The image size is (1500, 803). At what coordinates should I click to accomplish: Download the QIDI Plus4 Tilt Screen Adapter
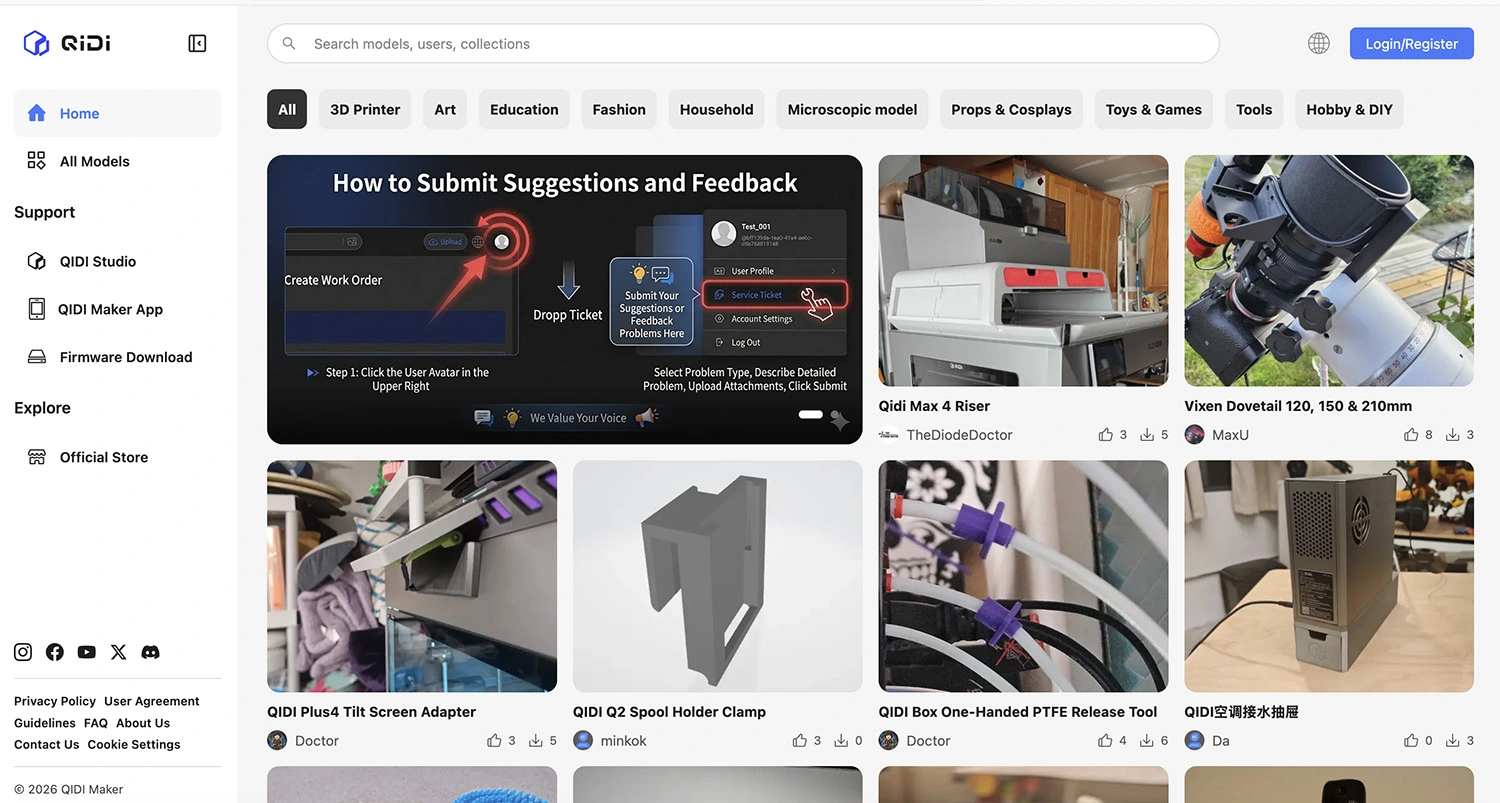pos(536,741)
